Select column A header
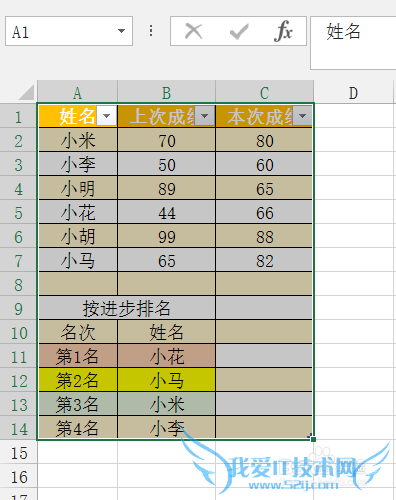This screenshot has width=396, height=500. (x=77, y=92)
